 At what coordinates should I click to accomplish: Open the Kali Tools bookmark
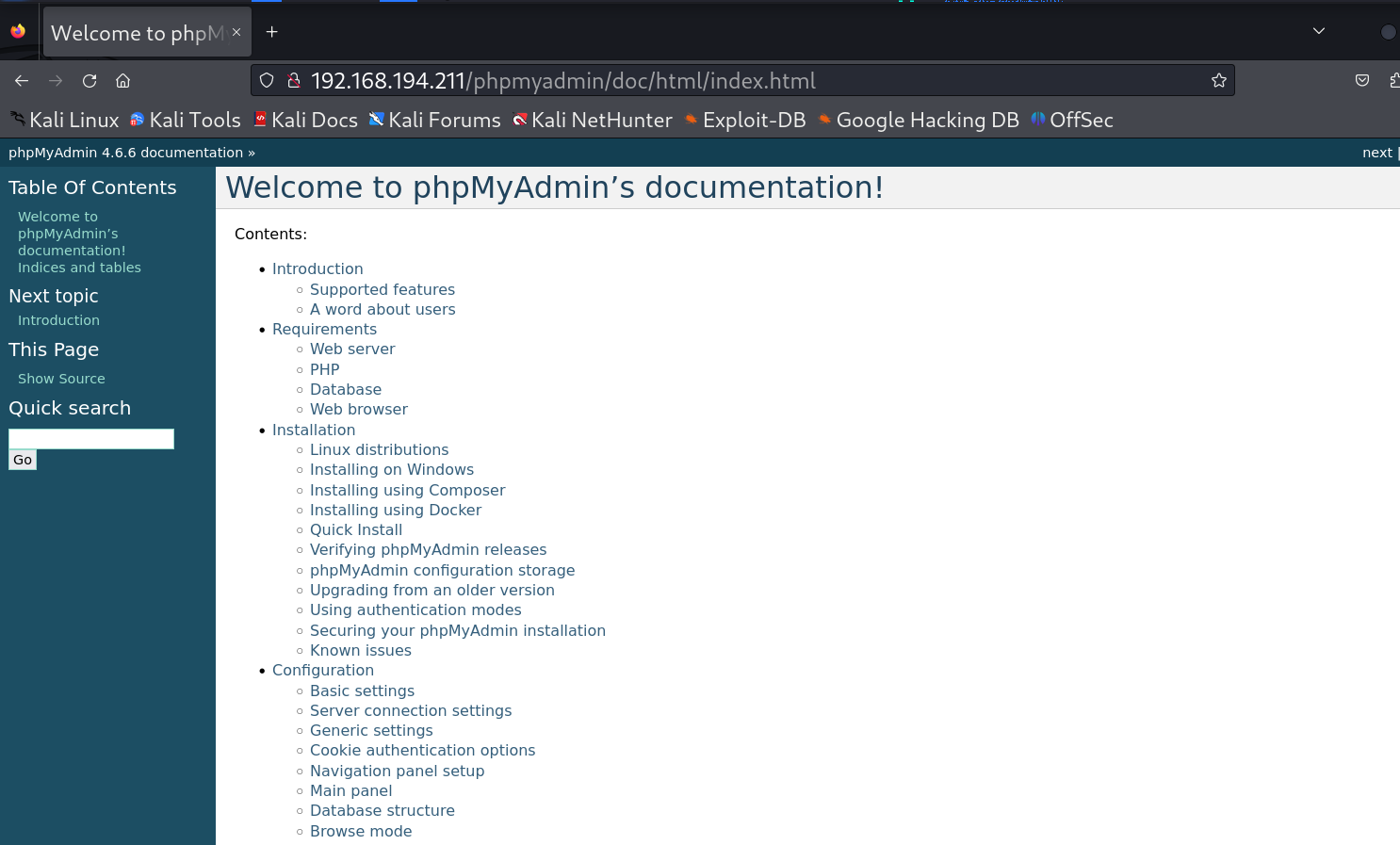tap(186, 121)
